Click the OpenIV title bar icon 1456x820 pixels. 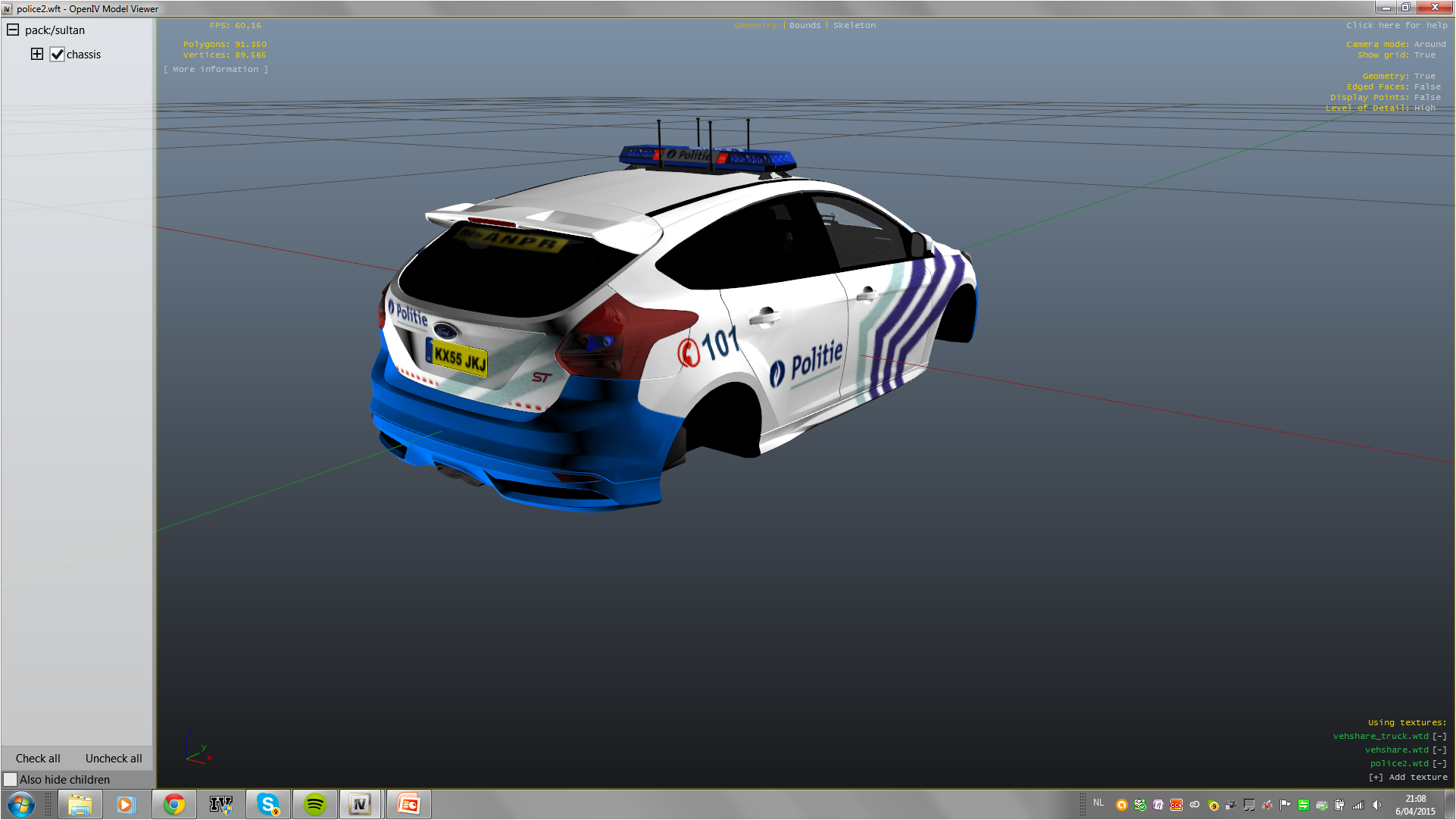click(8, 9)
